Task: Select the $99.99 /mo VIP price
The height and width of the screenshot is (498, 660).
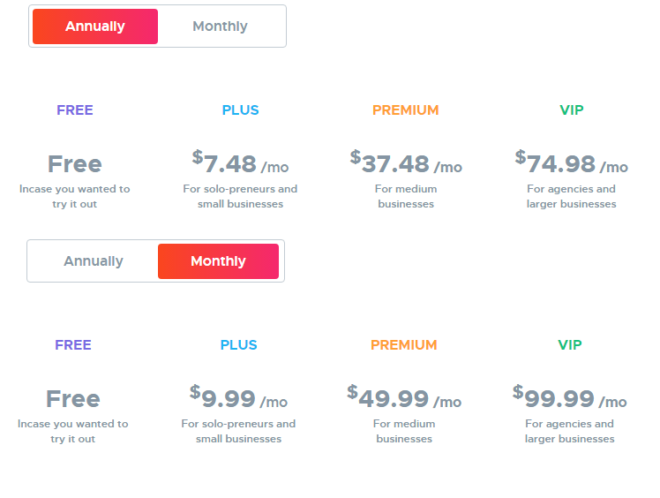Action: coord(570,398)
